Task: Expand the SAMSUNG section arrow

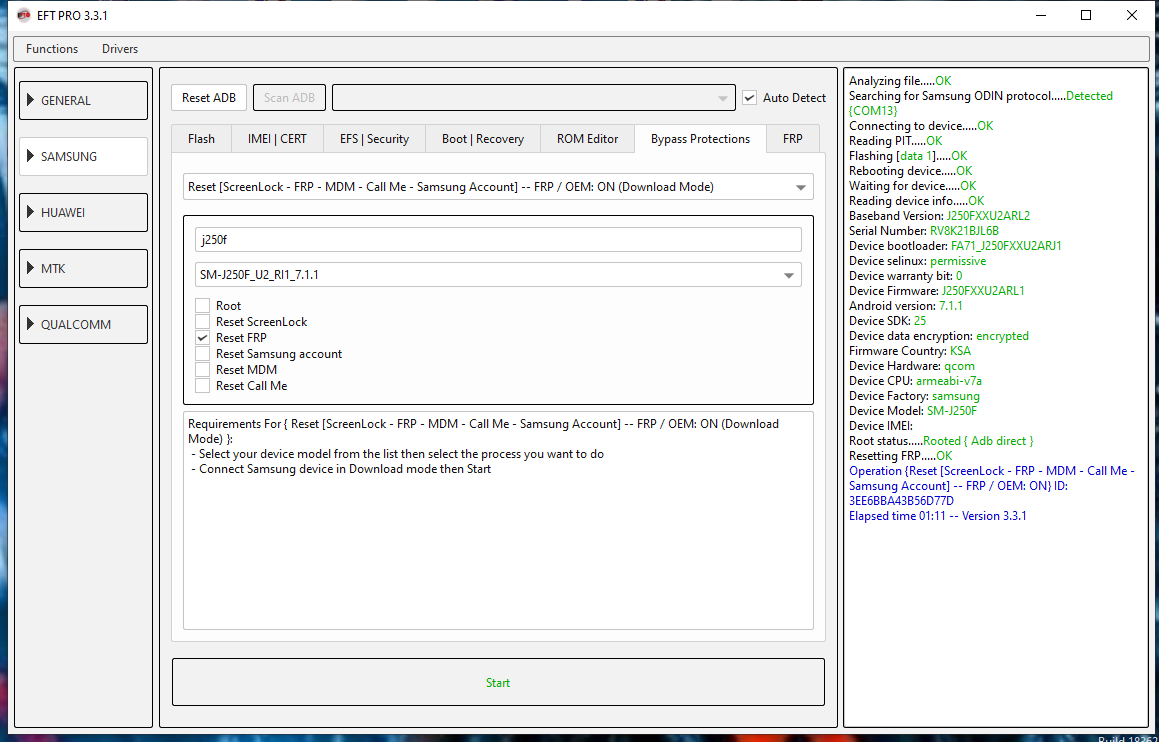Action: click(30, 156)
